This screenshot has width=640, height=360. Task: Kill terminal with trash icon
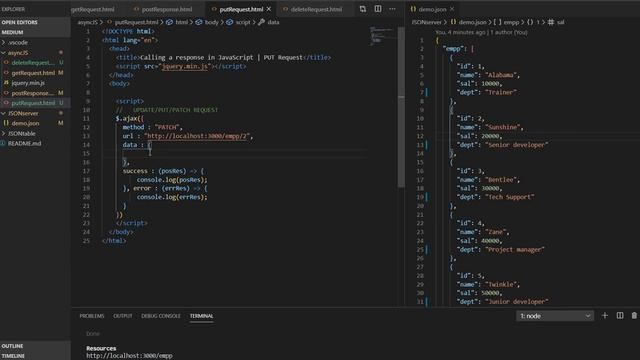pyautogui.click(x=634, y=316)
